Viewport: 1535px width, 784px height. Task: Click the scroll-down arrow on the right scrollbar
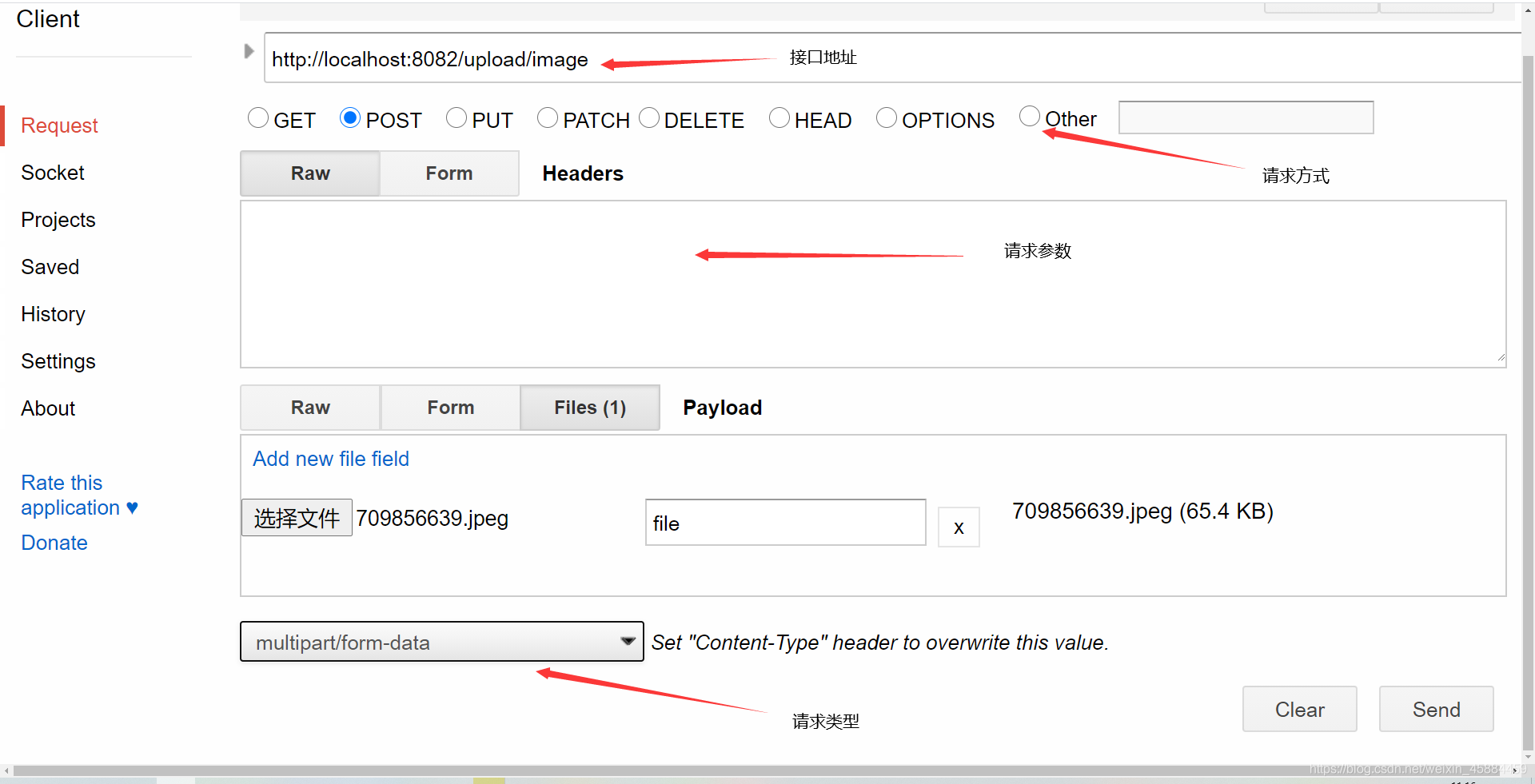coord(1528,757)
